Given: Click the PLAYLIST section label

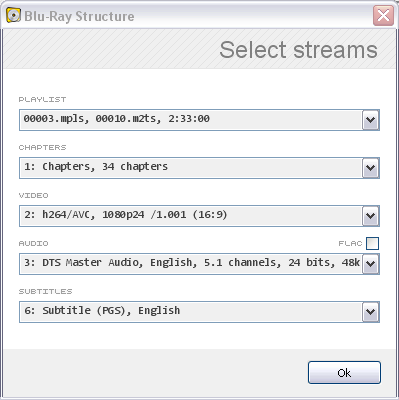Looking at the screenshot, I should [42, 99].
